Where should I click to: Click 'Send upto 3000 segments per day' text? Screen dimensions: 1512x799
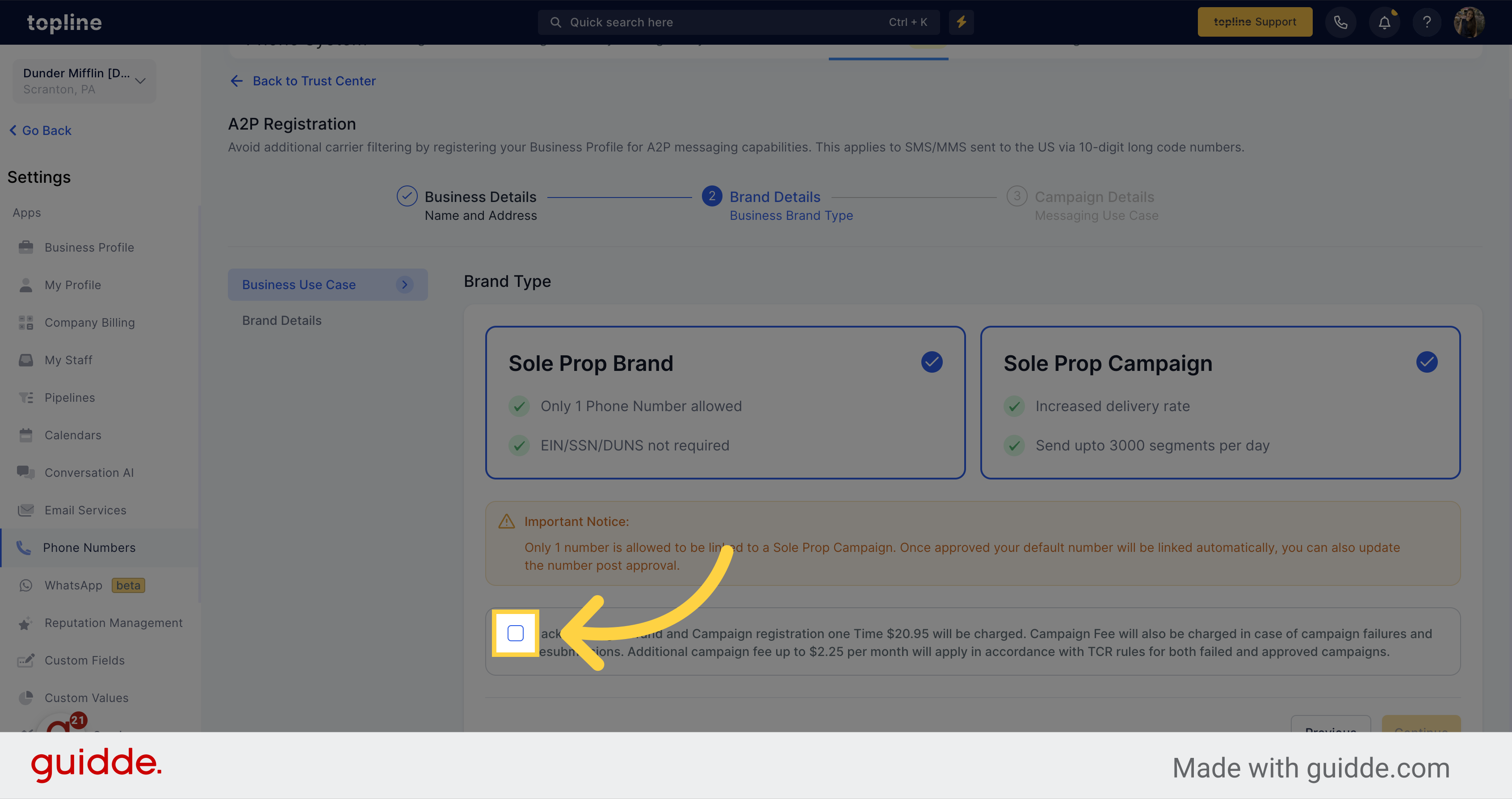(1152, 446)
